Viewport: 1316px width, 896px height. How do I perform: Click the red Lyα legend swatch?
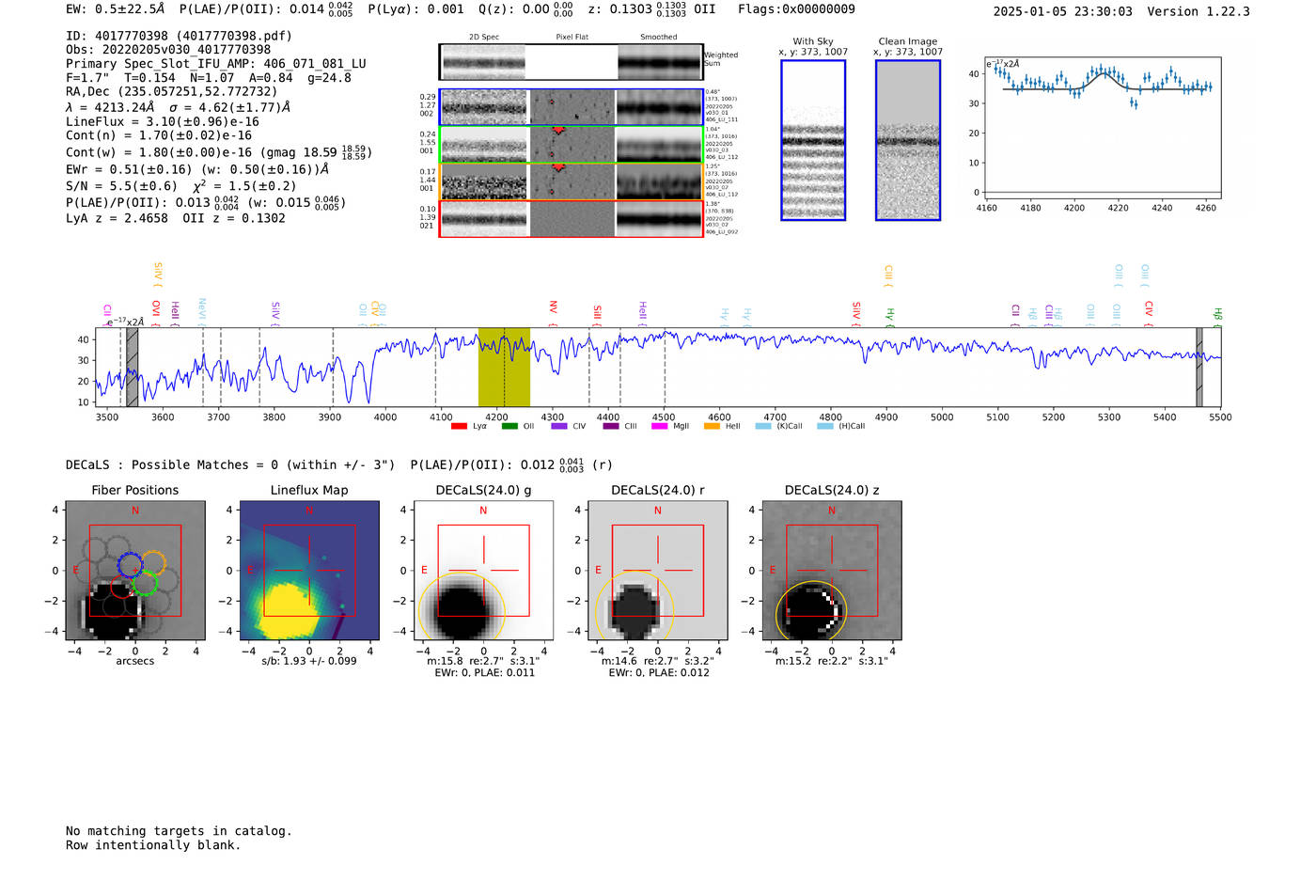tap(459, 426)
